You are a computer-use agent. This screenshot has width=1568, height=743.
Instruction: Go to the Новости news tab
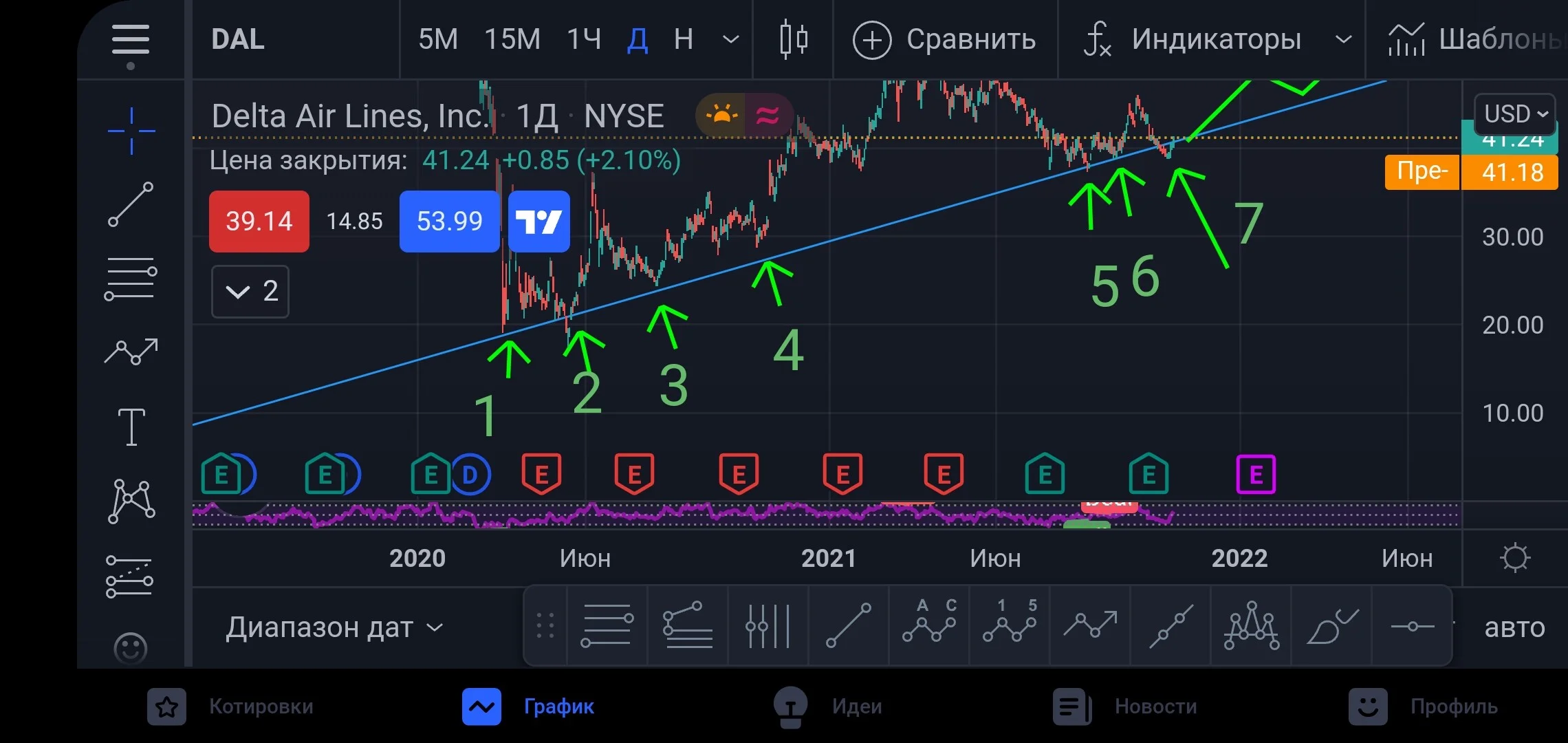pos(1125,707)
